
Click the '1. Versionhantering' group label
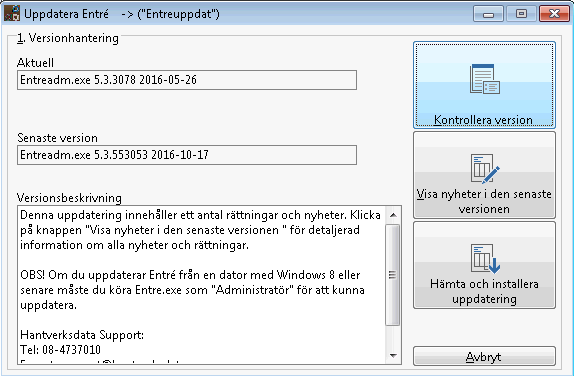(x=68, y=38)
